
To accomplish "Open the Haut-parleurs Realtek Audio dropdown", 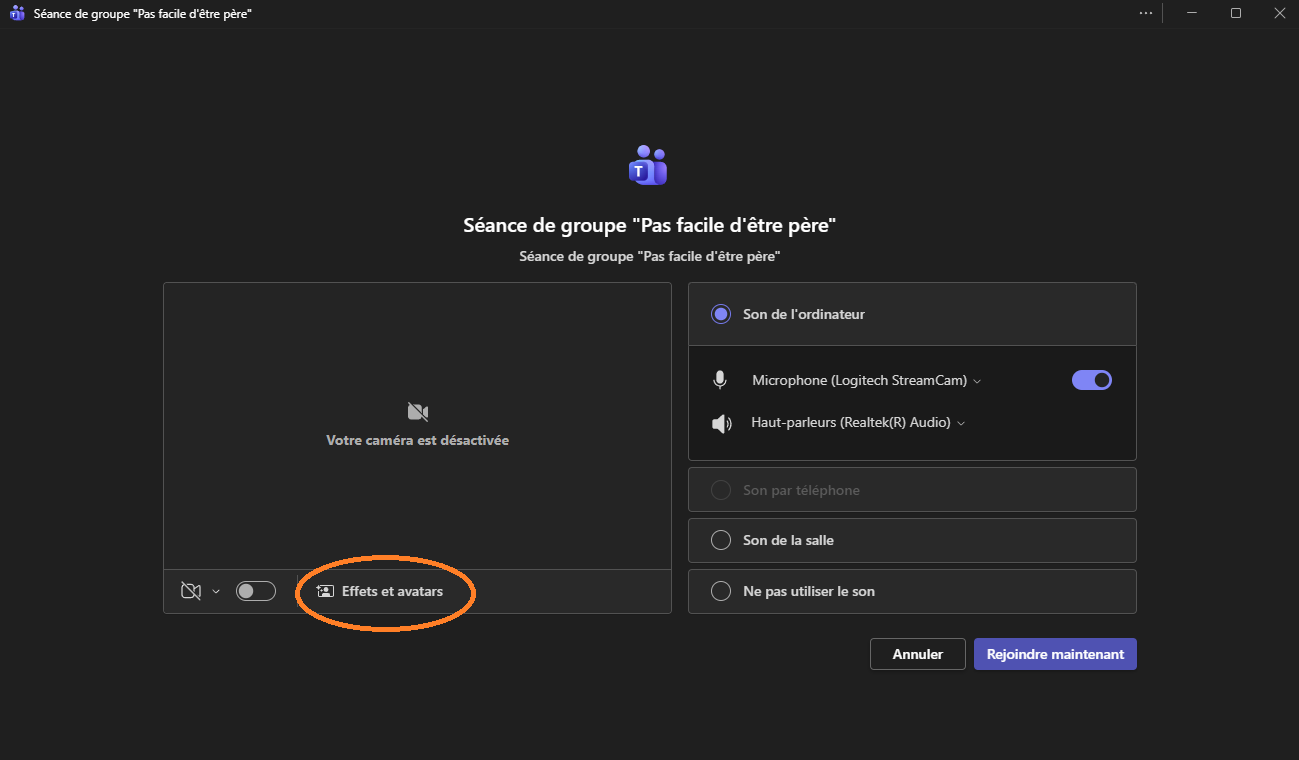I will pos(961,422).
